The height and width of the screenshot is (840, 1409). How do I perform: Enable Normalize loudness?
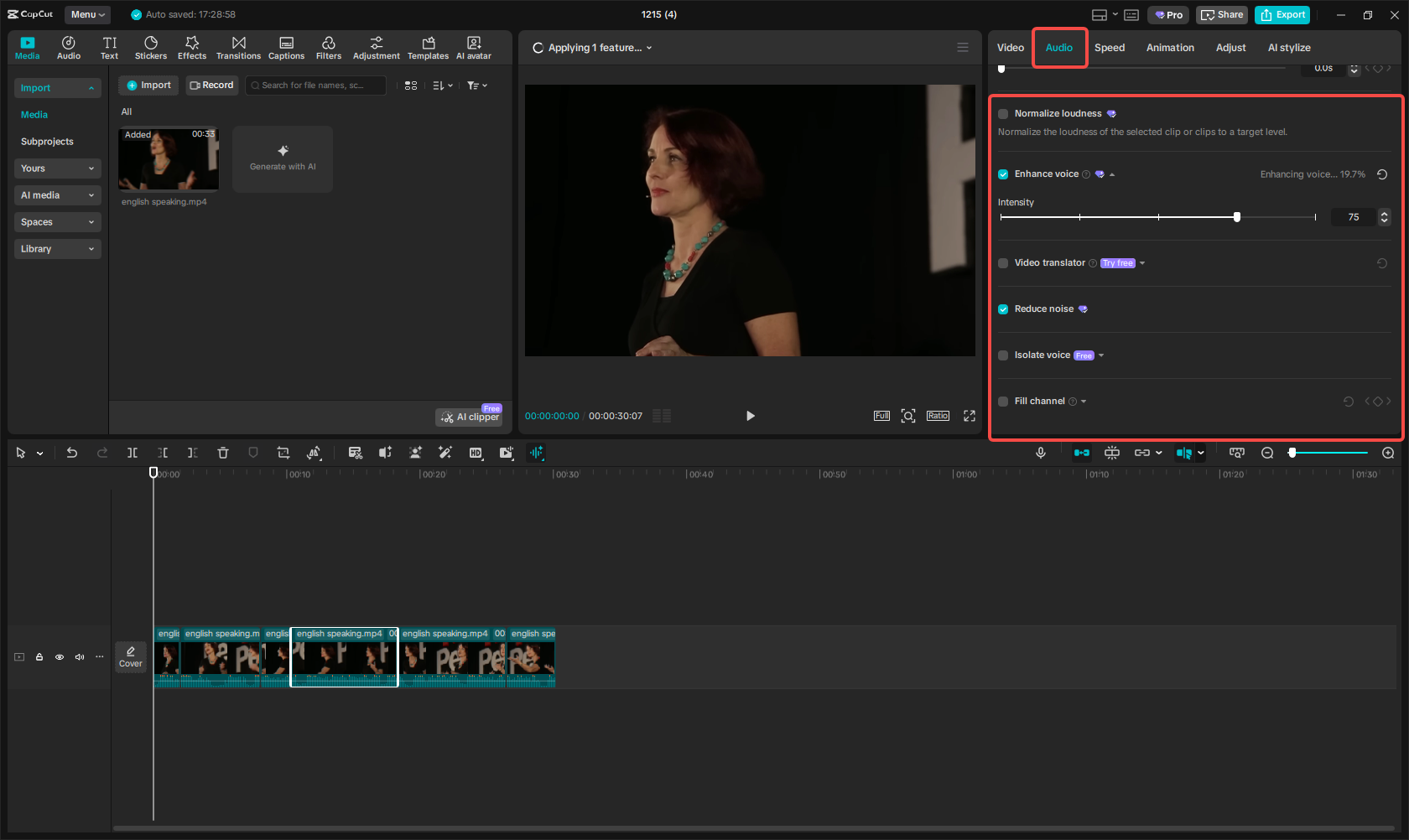coord(1003,113)
